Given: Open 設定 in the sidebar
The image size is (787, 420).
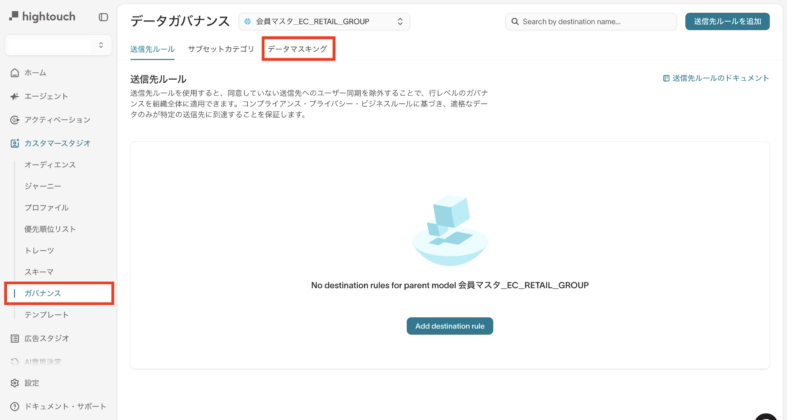Looking at the screenshot, I should pos(32,383).
